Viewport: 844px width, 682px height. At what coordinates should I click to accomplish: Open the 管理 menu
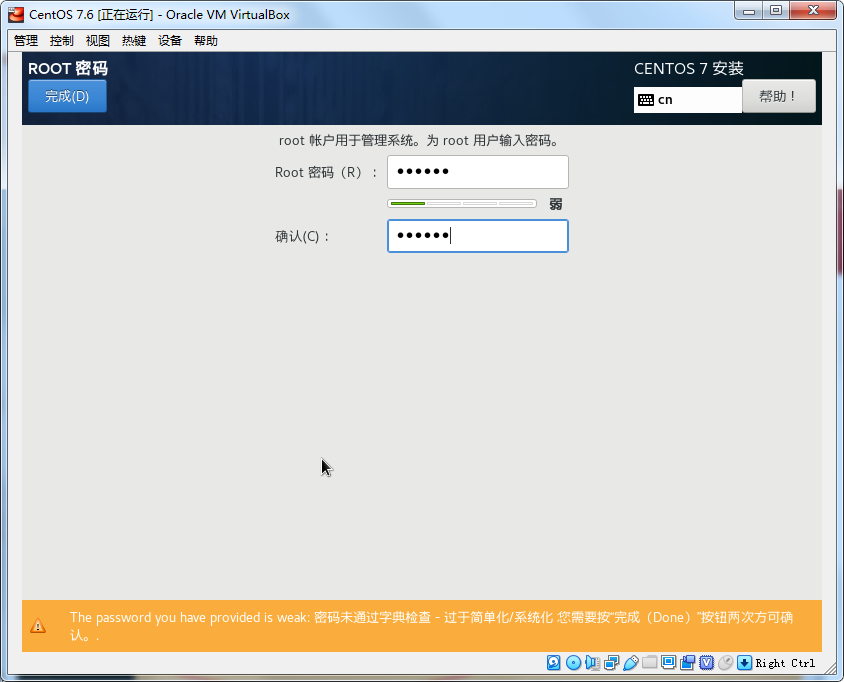tap(24, 40)
